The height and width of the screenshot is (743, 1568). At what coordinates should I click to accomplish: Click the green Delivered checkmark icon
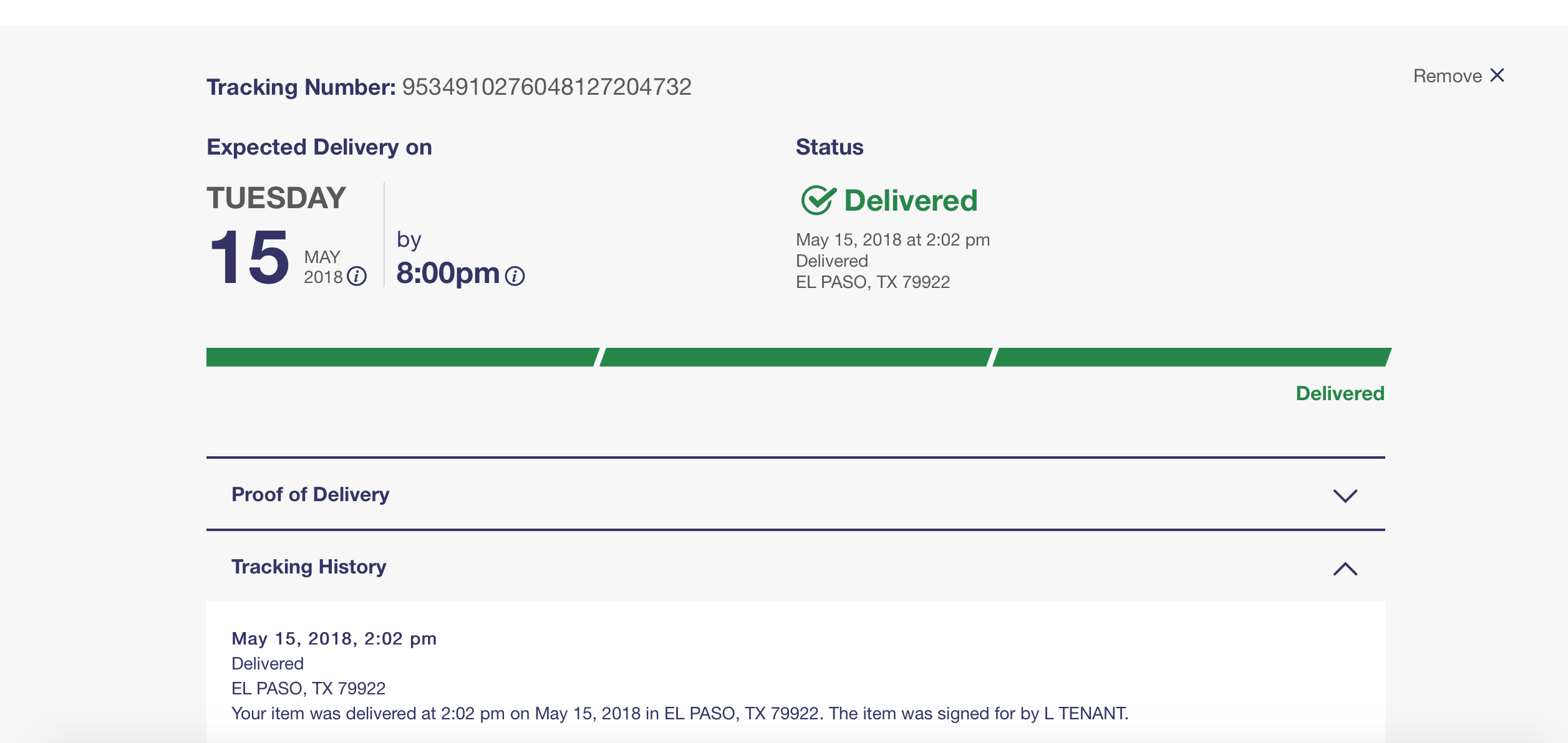point(818,200)
